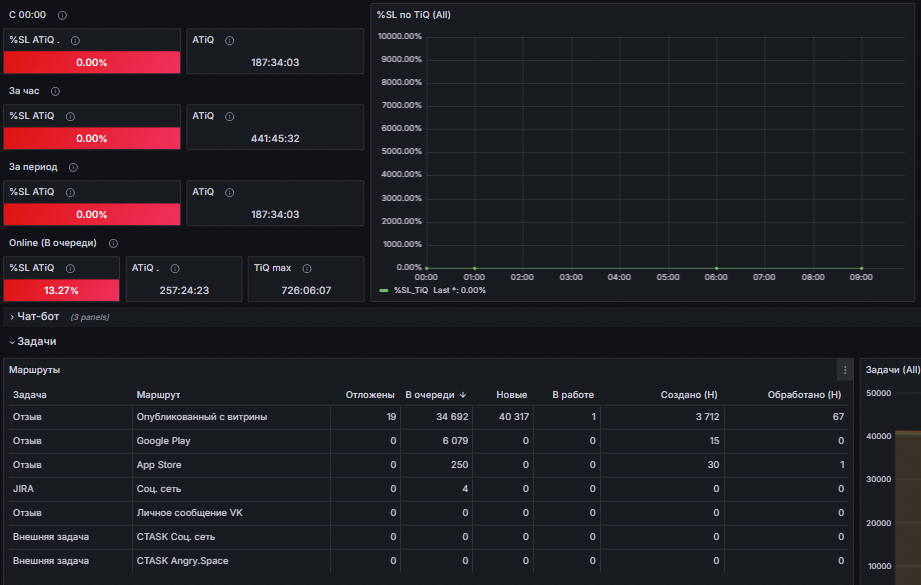The height and width of the screenshot is (585, 921).
Task: Click the 34 692 queue value
Action: pyautogui.click(x=452, y=417)
